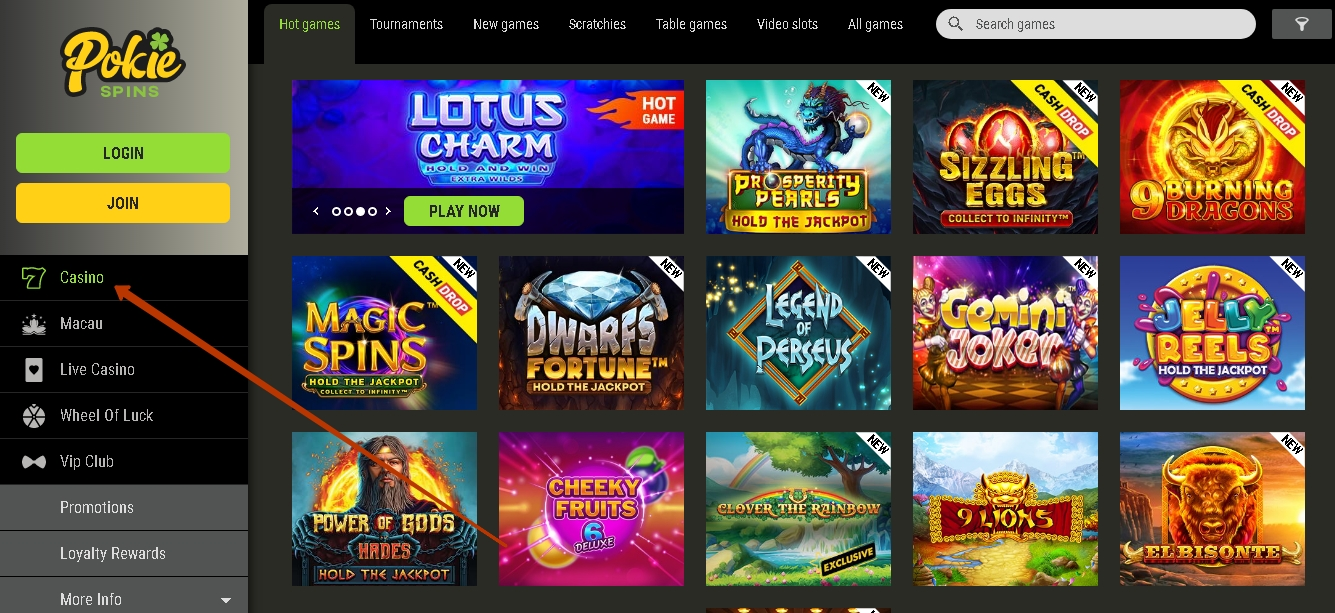Open the Gemini Joker game thumbnail

click(x=1005, y=333)
